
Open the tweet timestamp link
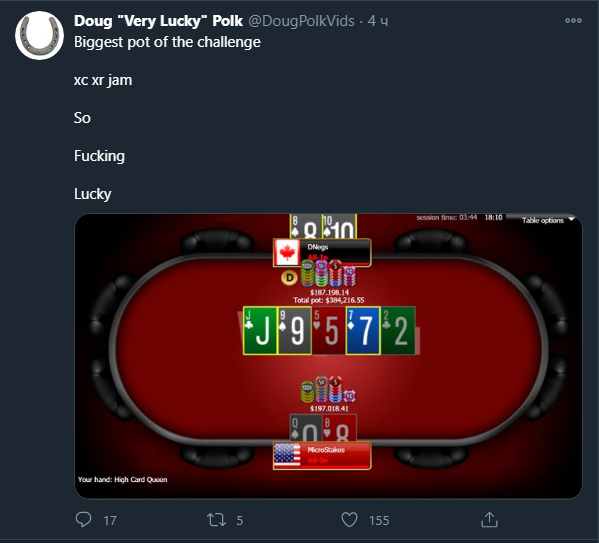pos(378,21)
